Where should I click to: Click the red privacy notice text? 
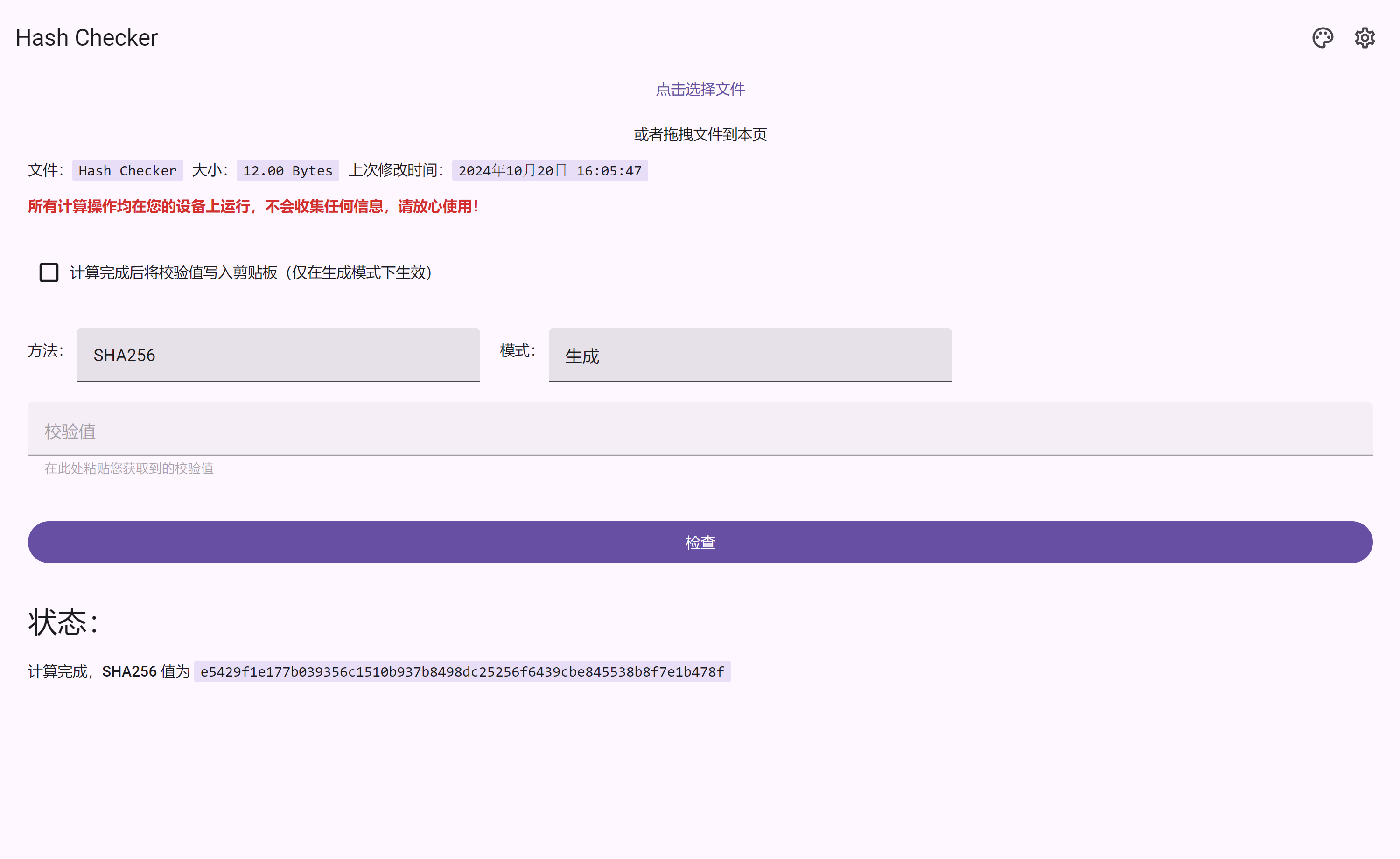click(x=253, y=207)
